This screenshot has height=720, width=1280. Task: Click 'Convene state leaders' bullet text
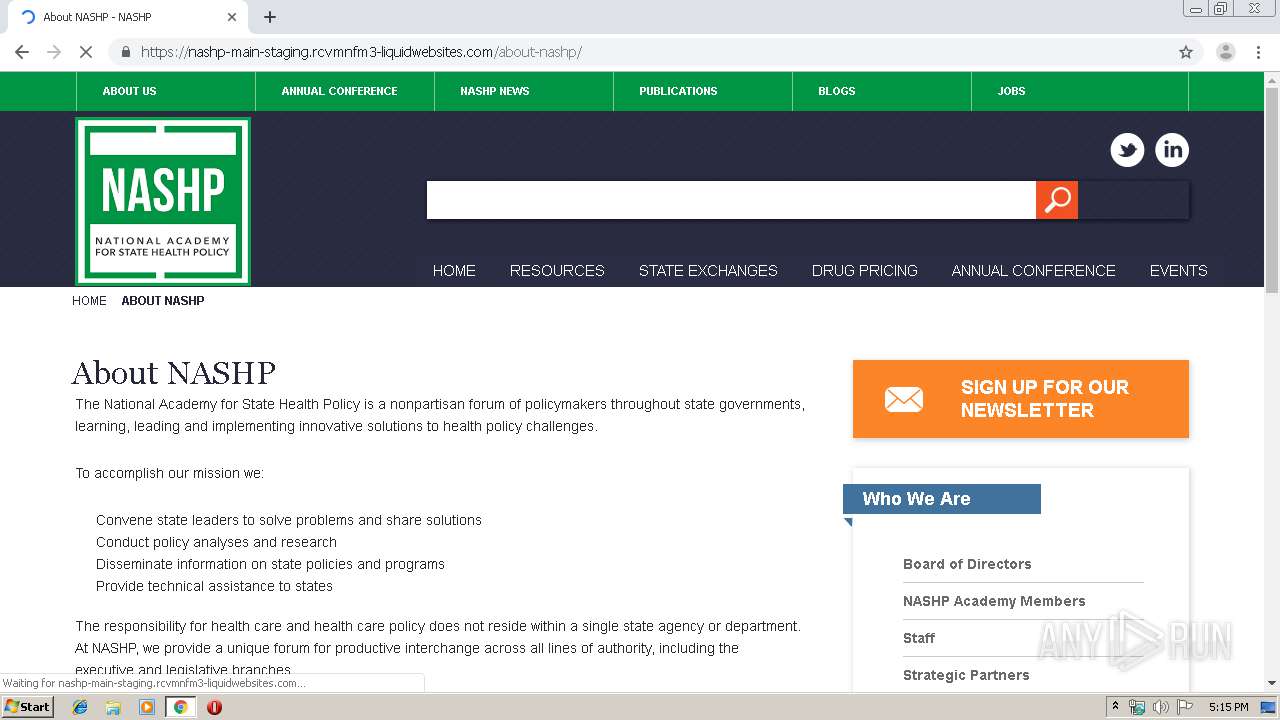(289, 520)
